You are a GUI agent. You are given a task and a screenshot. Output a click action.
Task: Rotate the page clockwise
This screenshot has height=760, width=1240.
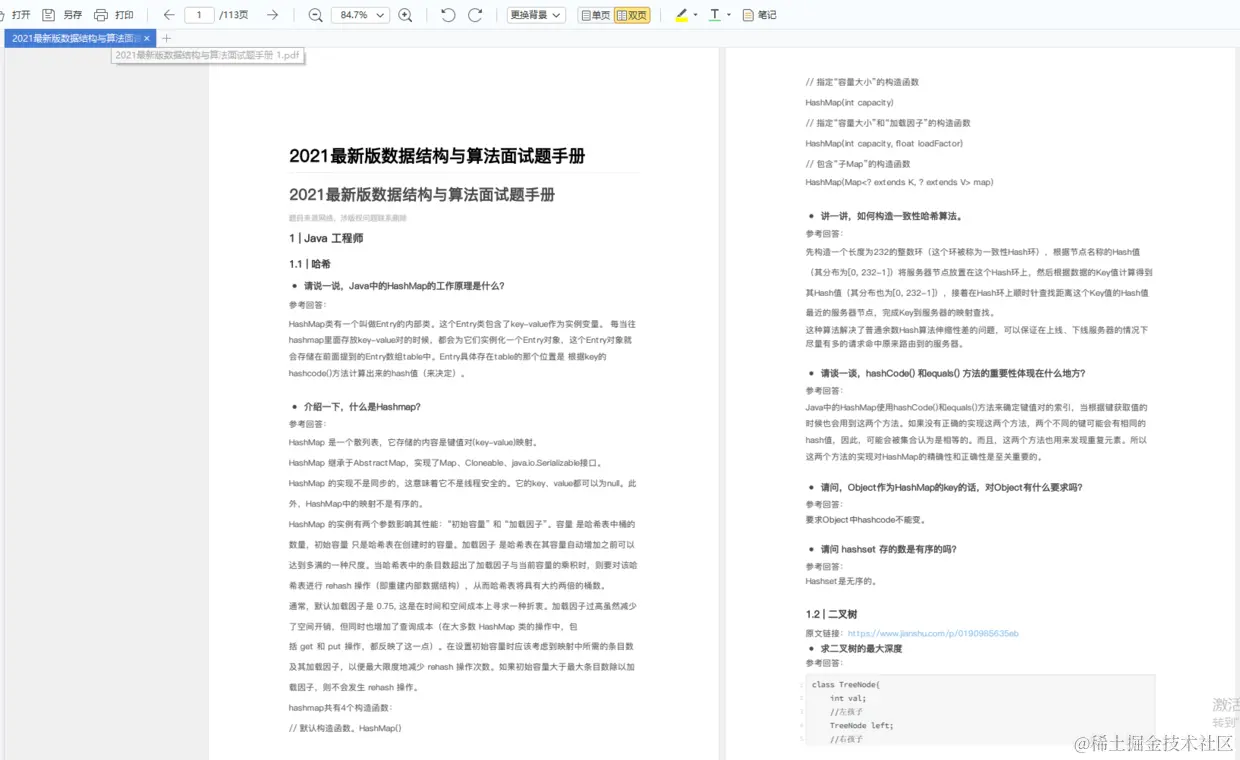pos(475,15)
